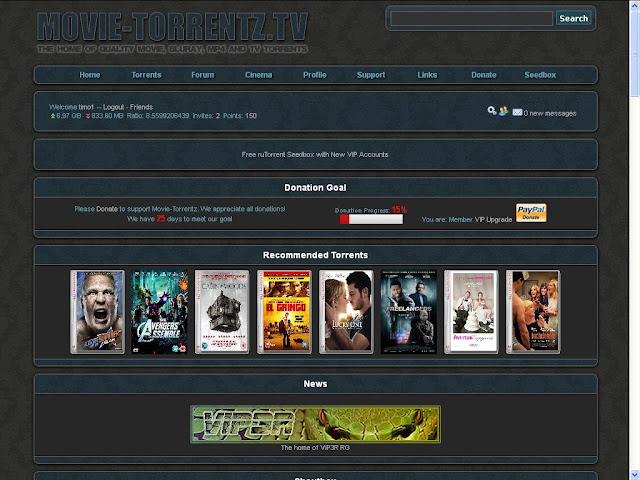Click the Invites: 2 text
The image size is (640, 480).
(206, 116)
